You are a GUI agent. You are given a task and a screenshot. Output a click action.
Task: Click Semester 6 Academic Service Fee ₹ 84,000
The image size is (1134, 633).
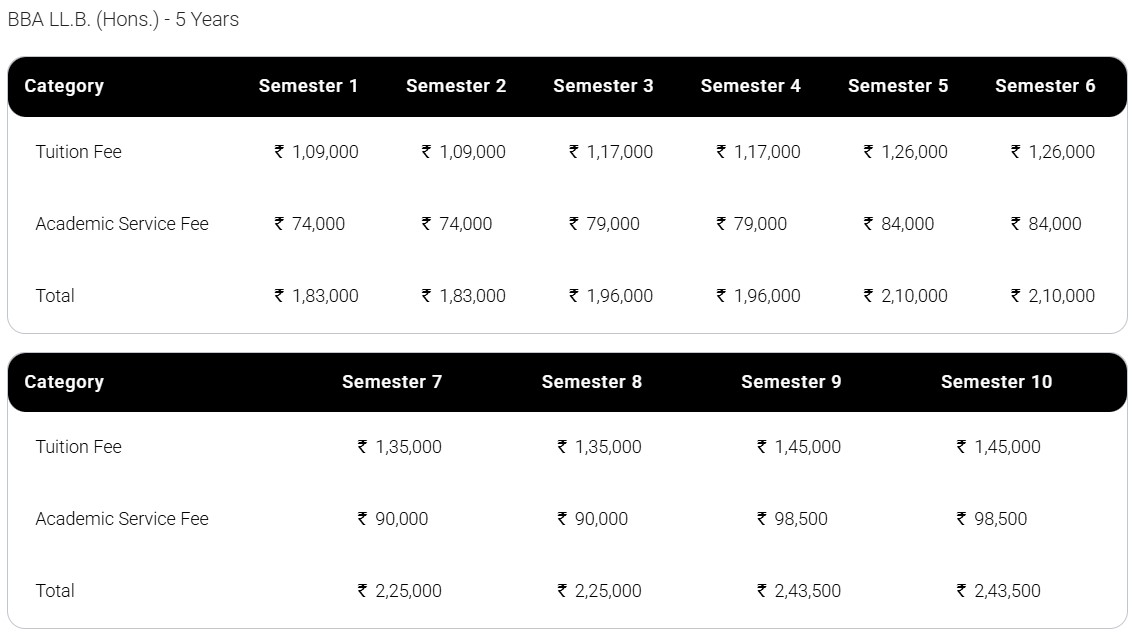(1046, 224)
